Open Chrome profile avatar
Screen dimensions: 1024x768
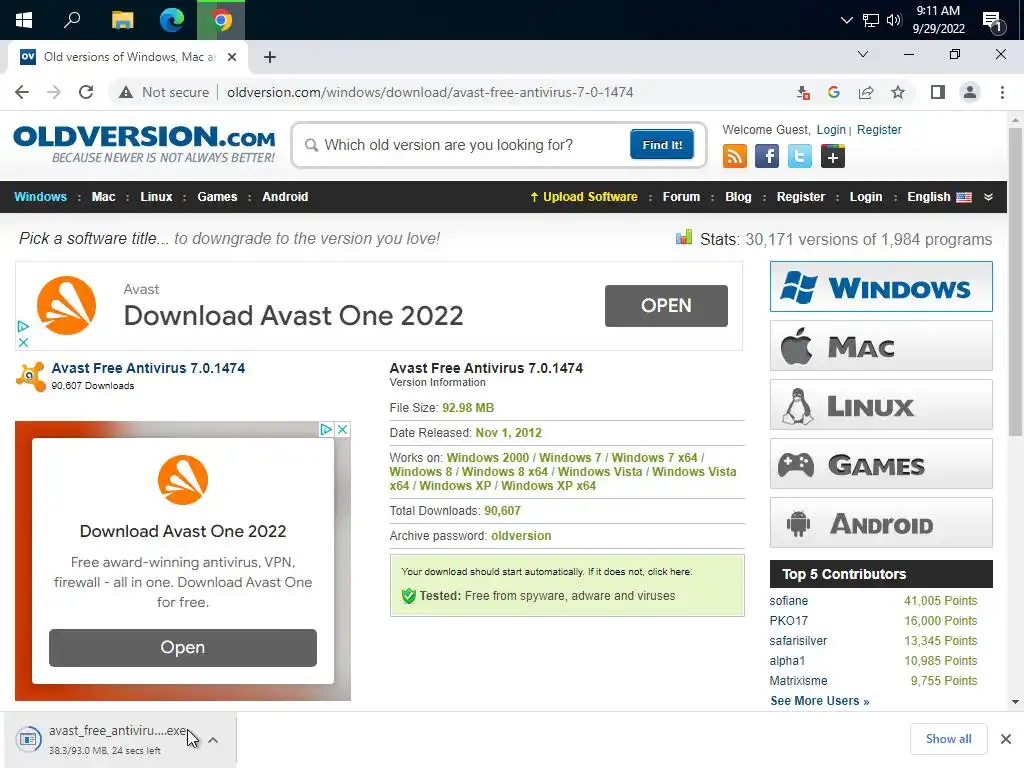click(x=970, y=92)
